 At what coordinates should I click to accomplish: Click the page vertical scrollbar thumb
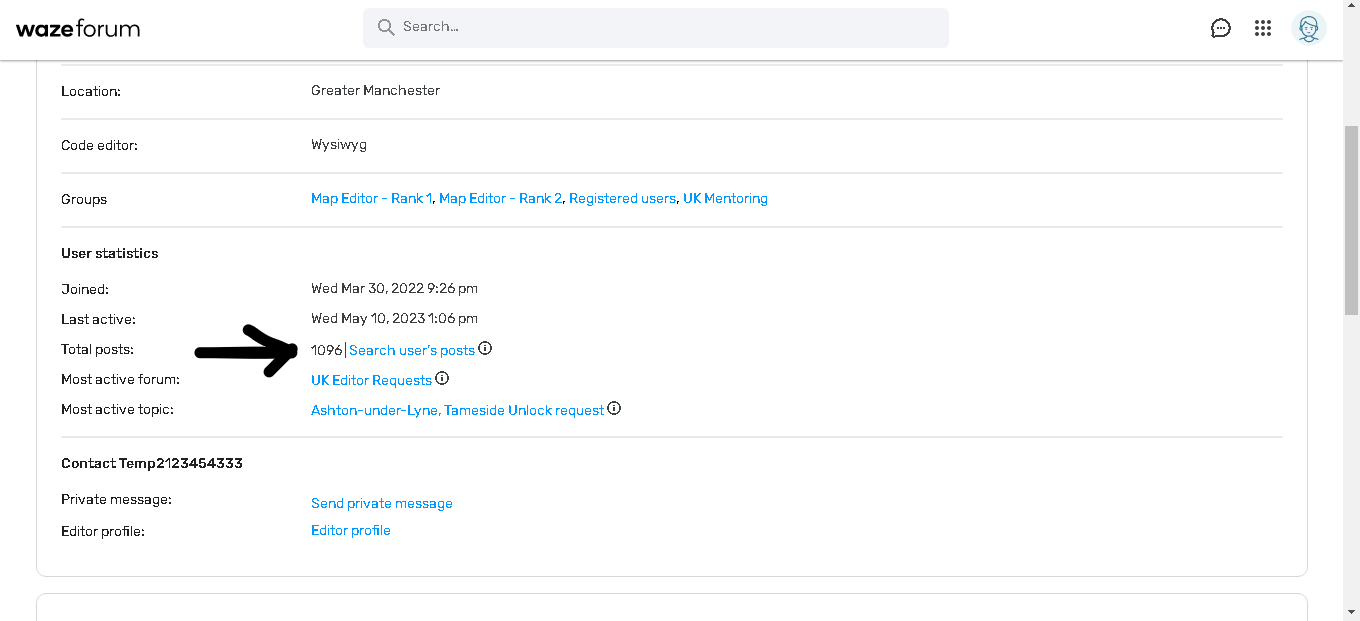pos(1351,221)
